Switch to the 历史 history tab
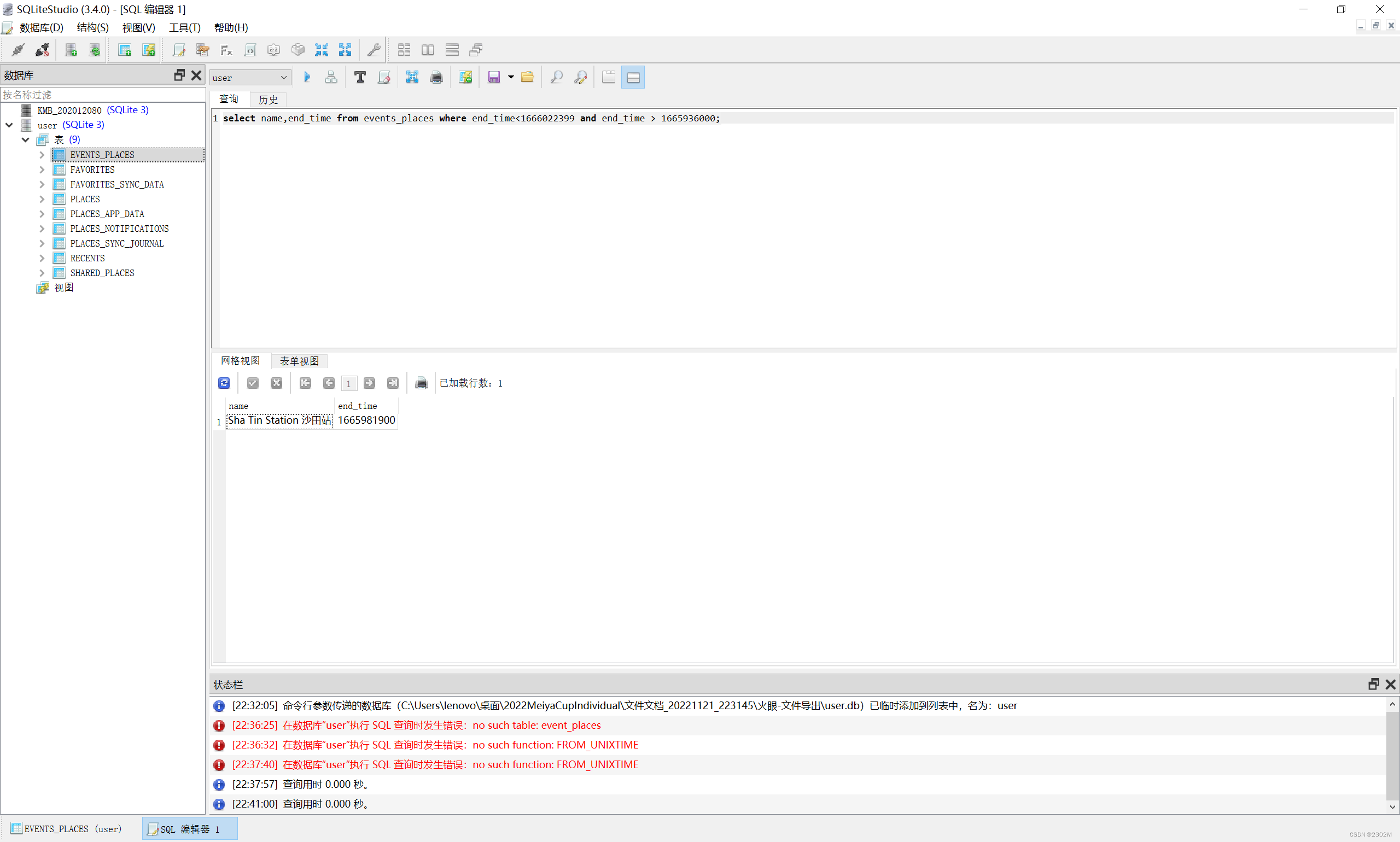 point(268,100)
